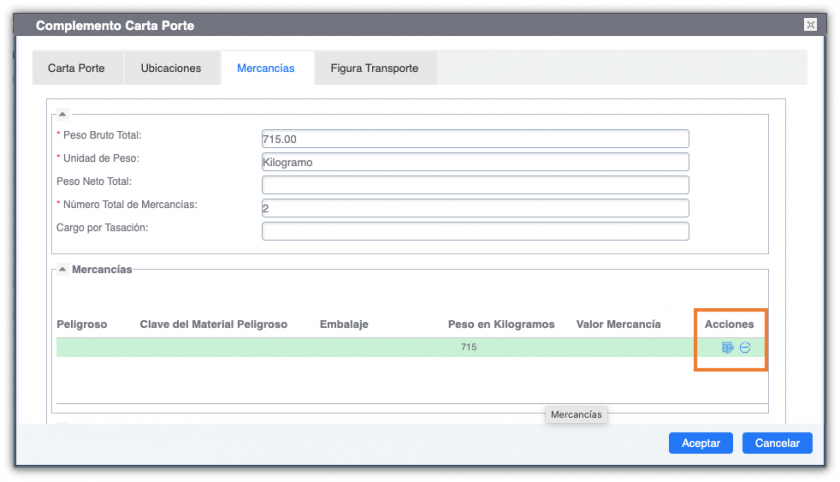Click the Cargo por Tasación input
The width and height of the screenshot is (840, 482).
click(475, 231)
